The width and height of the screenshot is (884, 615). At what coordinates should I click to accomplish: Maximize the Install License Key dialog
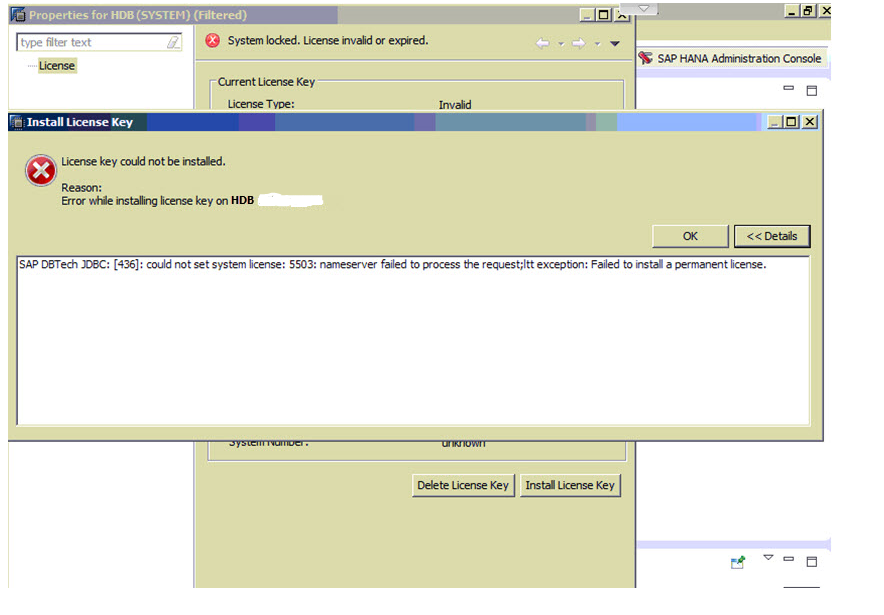pos(792,122)
